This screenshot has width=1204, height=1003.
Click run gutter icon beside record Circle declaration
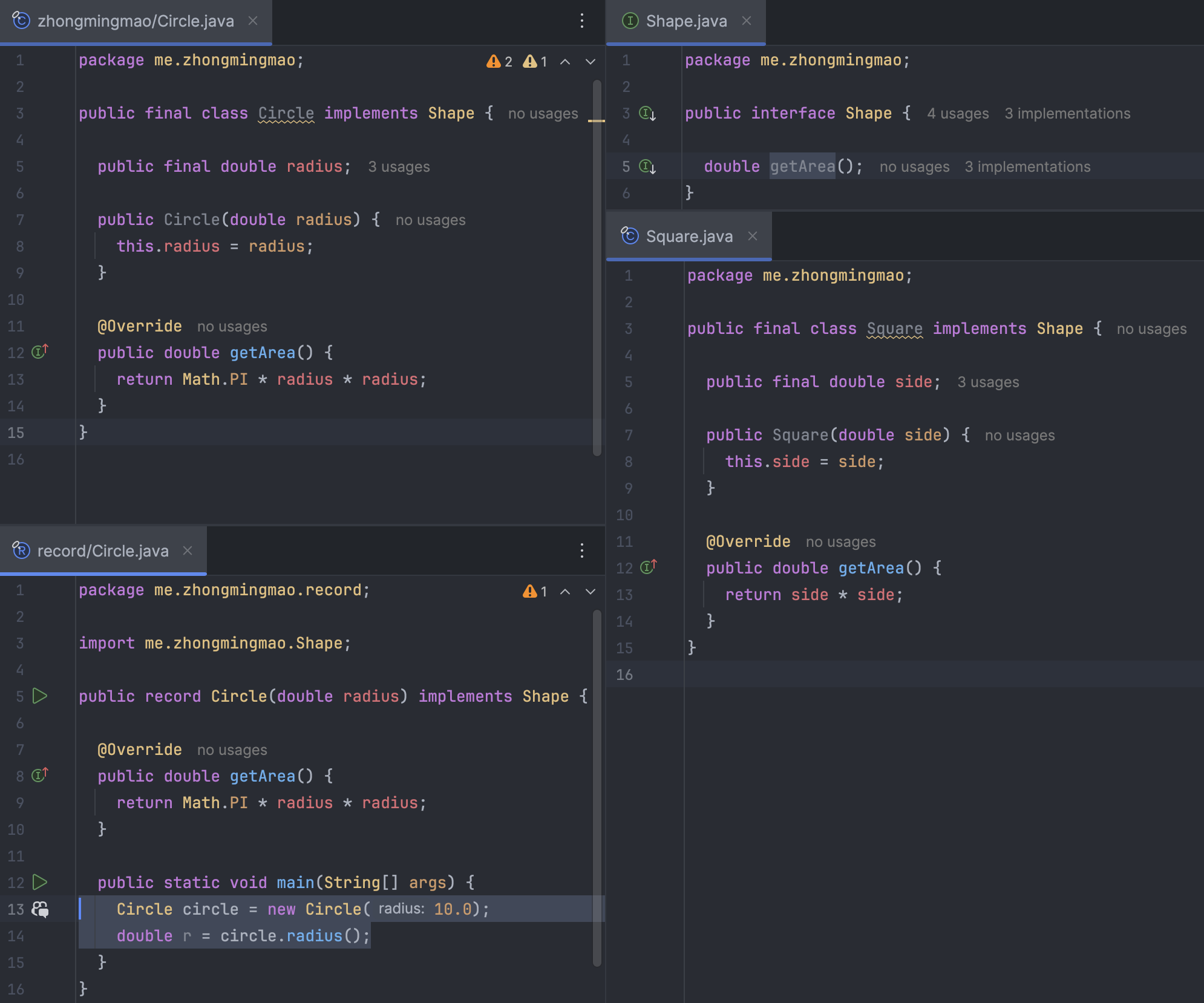(40, 696)
